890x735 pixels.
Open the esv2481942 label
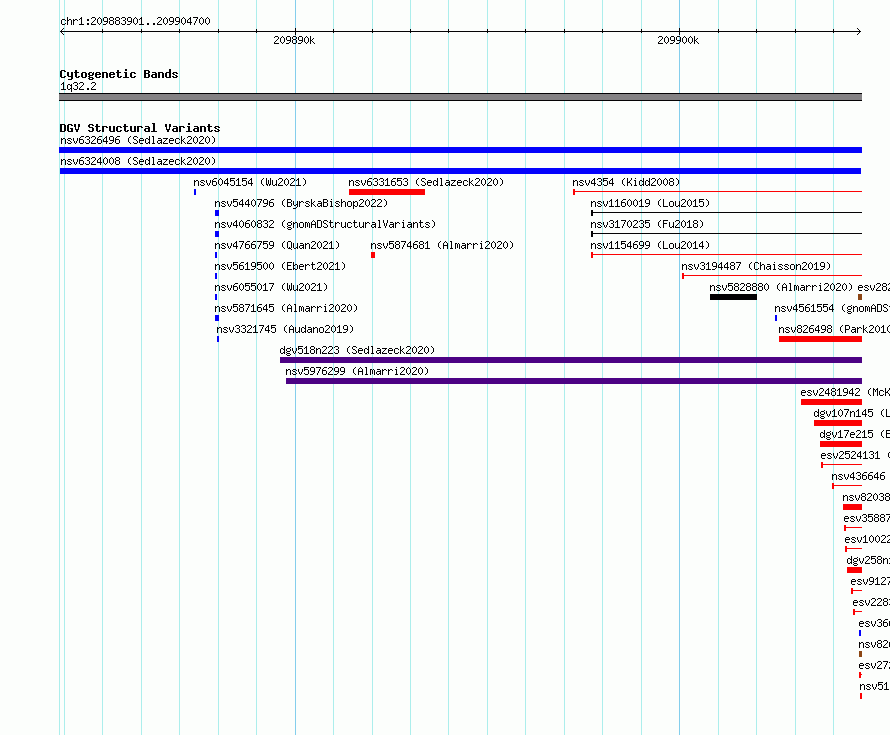coord(845,392)
